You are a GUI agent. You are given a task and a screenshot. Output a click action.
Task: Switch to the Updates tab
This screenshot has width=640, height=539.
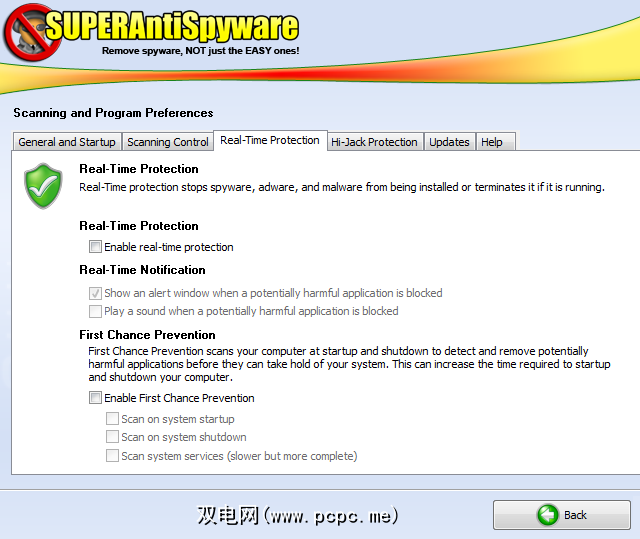449,142
